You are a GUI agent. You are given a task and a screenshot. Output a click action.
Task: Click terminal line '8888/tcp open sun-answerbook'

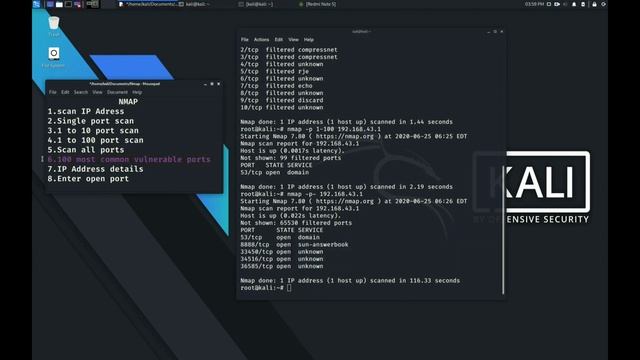click(294, 244)
